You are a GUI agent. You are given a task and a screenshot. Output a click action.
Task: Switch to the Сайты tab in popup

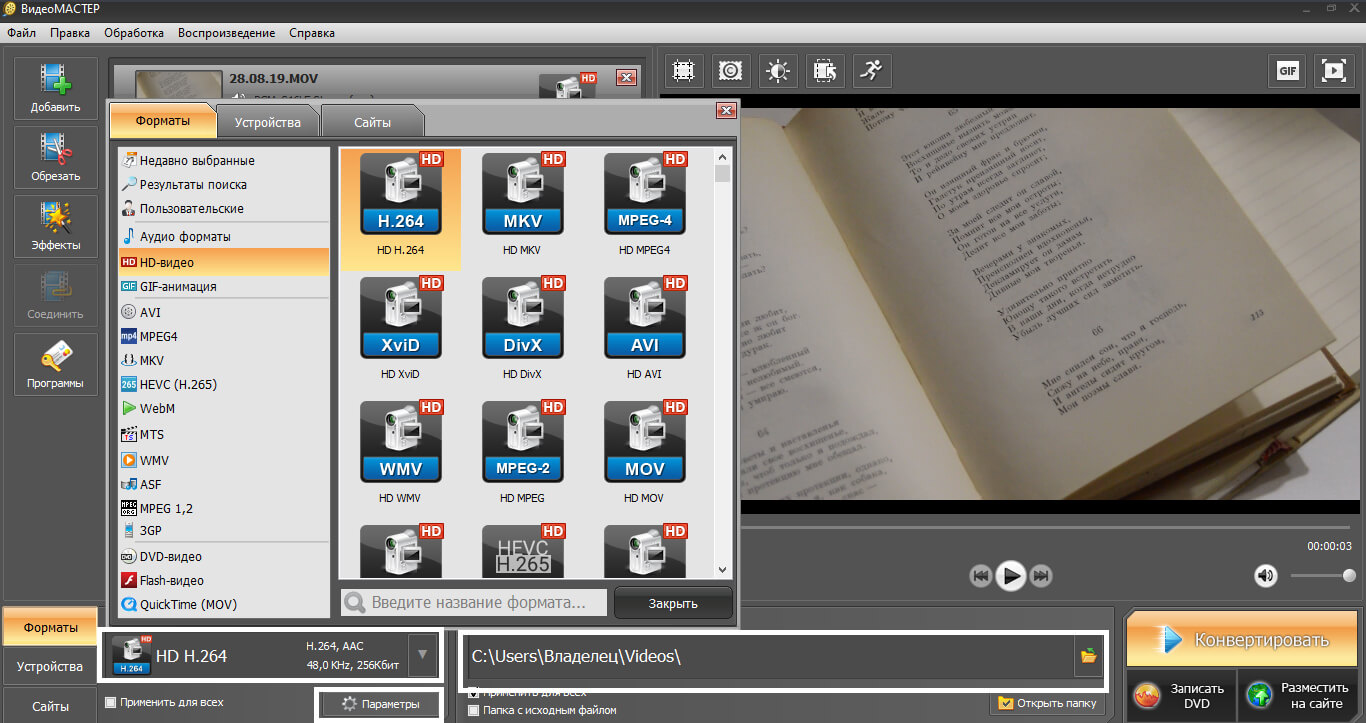click(372, 122)
